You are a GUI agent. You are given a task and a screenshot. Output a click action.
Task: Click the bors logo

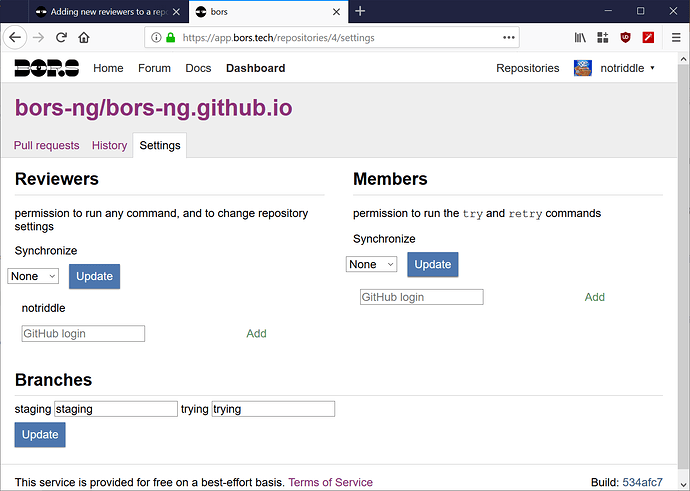(x=47, y=68)
